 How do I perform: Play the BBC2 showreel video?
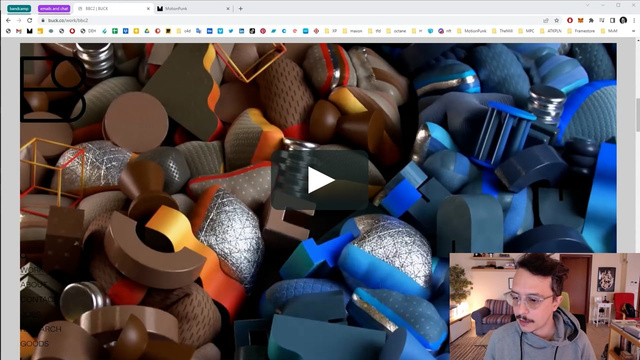tap(320, 180)
